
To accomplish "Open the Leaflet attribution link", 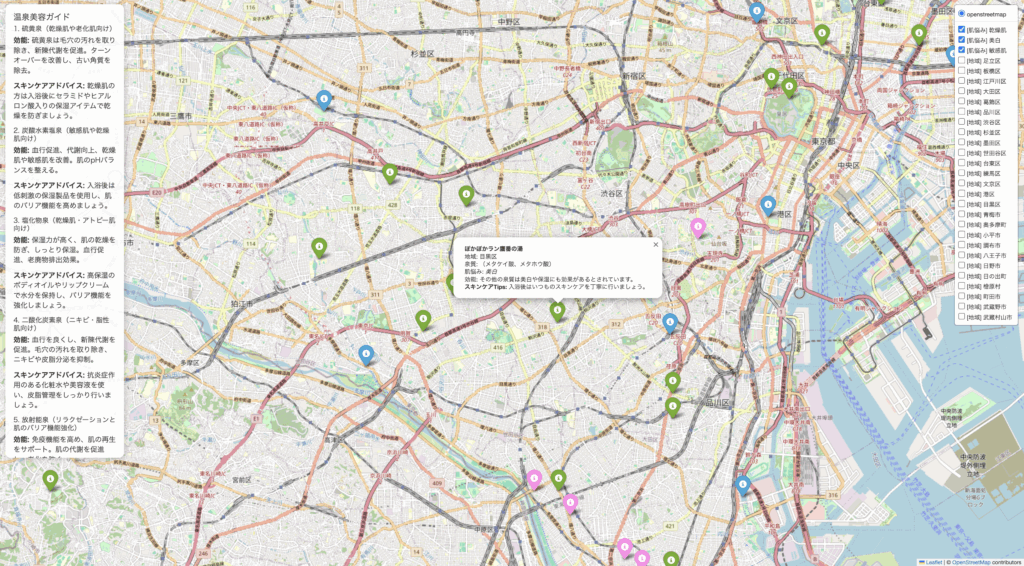I will pos(932,561).
